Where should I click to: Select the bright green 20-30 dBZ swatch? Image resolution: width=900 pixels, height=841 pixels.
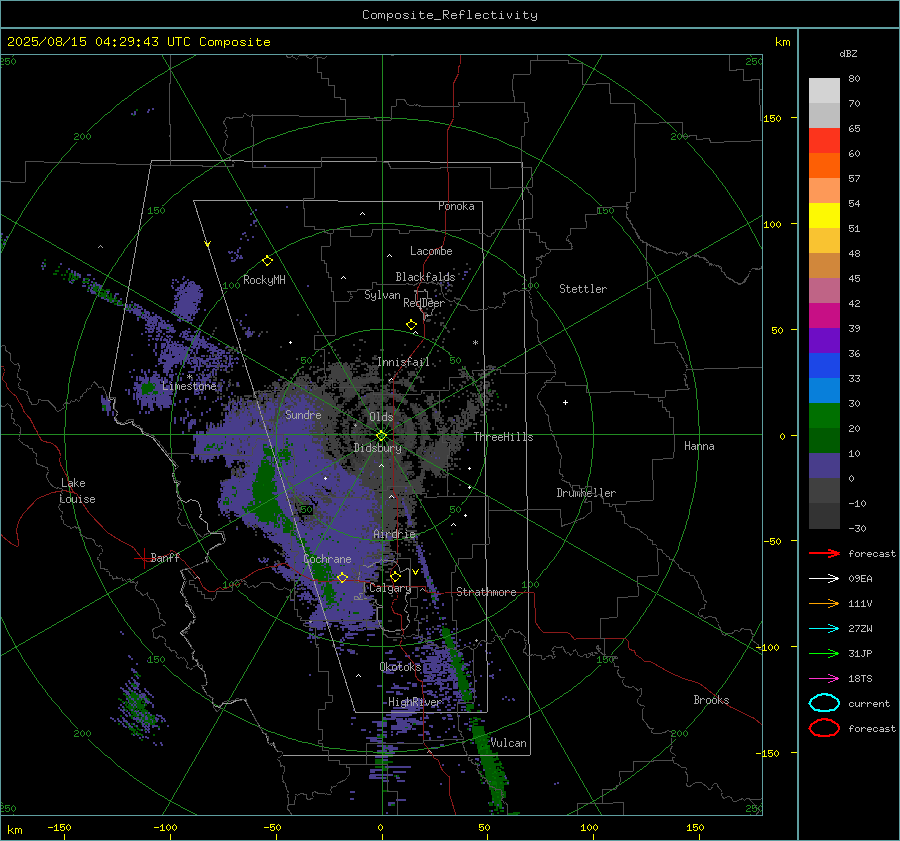[824, 415]
